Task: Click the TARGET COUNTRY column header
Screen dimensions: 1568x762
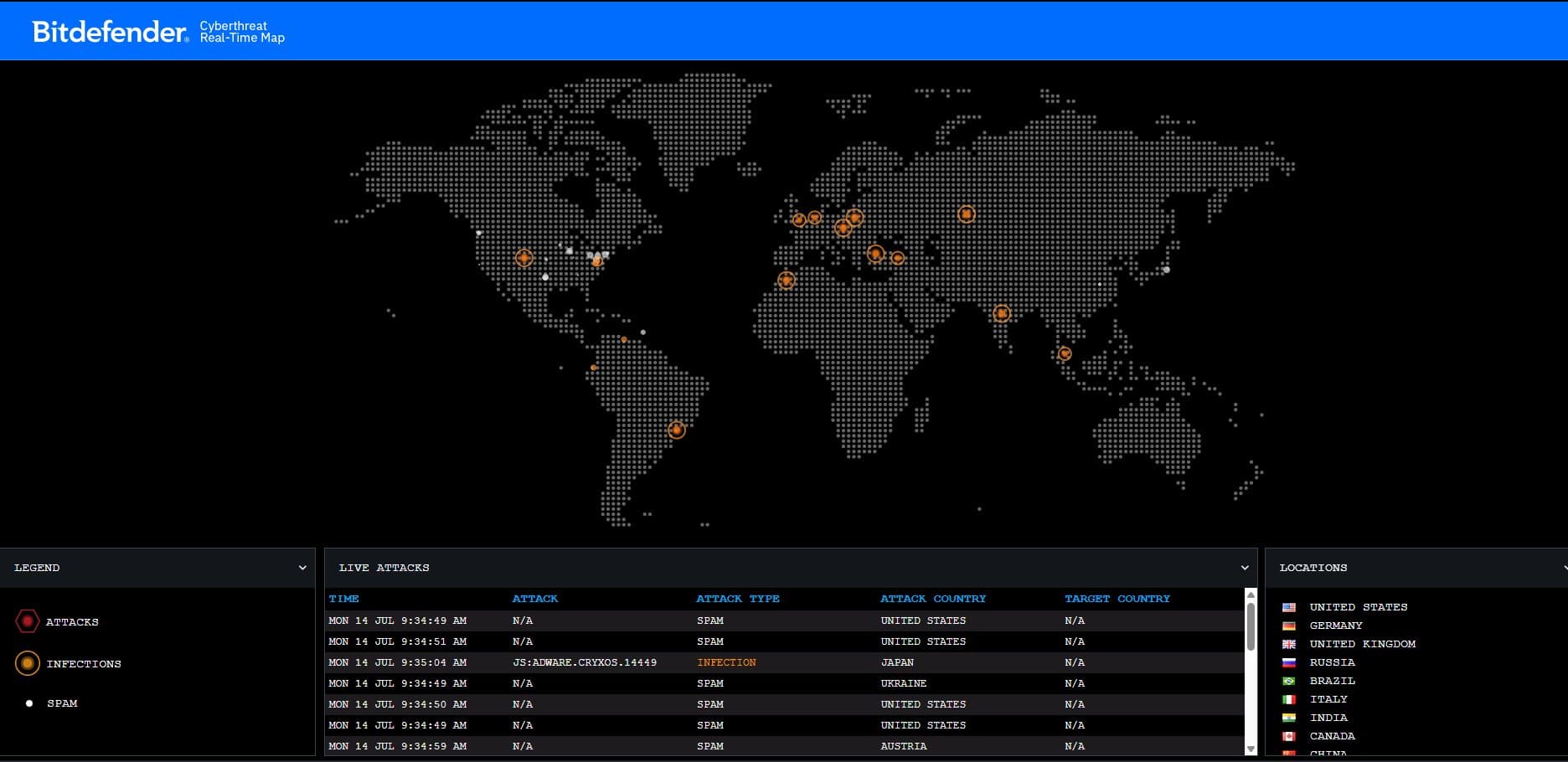Action: point(1117,599)
